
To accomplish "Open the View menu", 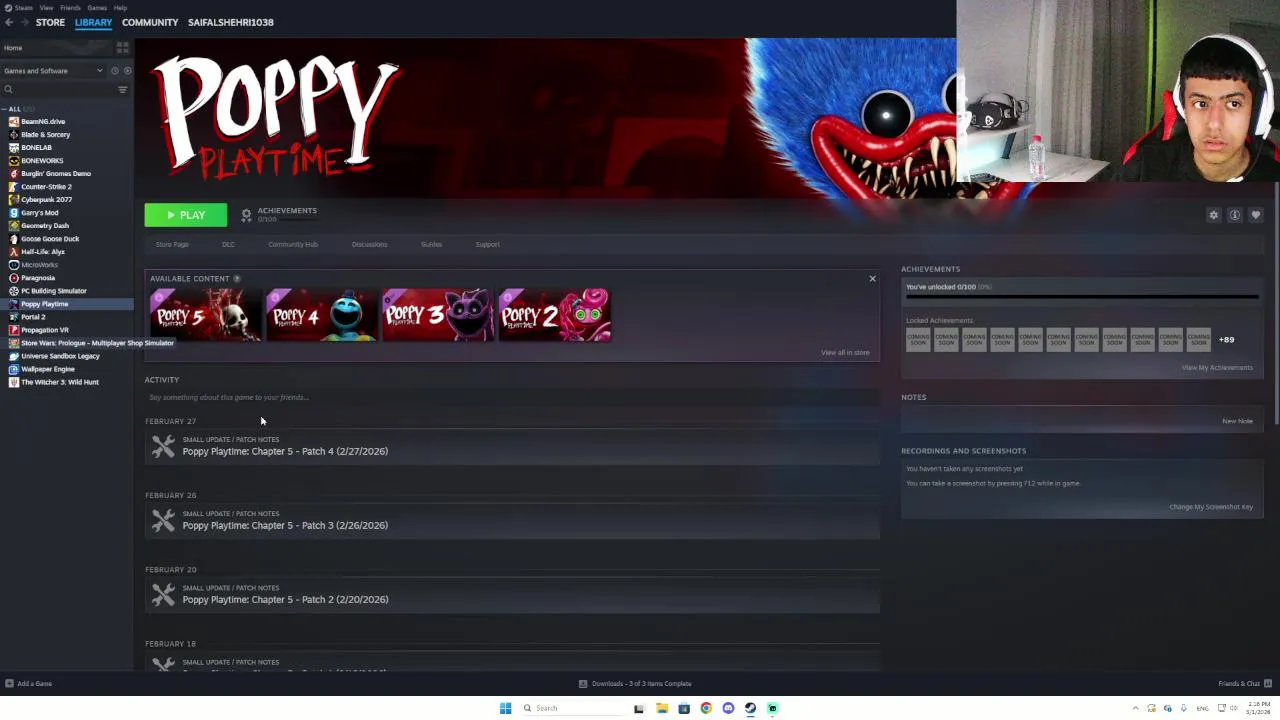I will pyautogui.click(x=46, y=7).
